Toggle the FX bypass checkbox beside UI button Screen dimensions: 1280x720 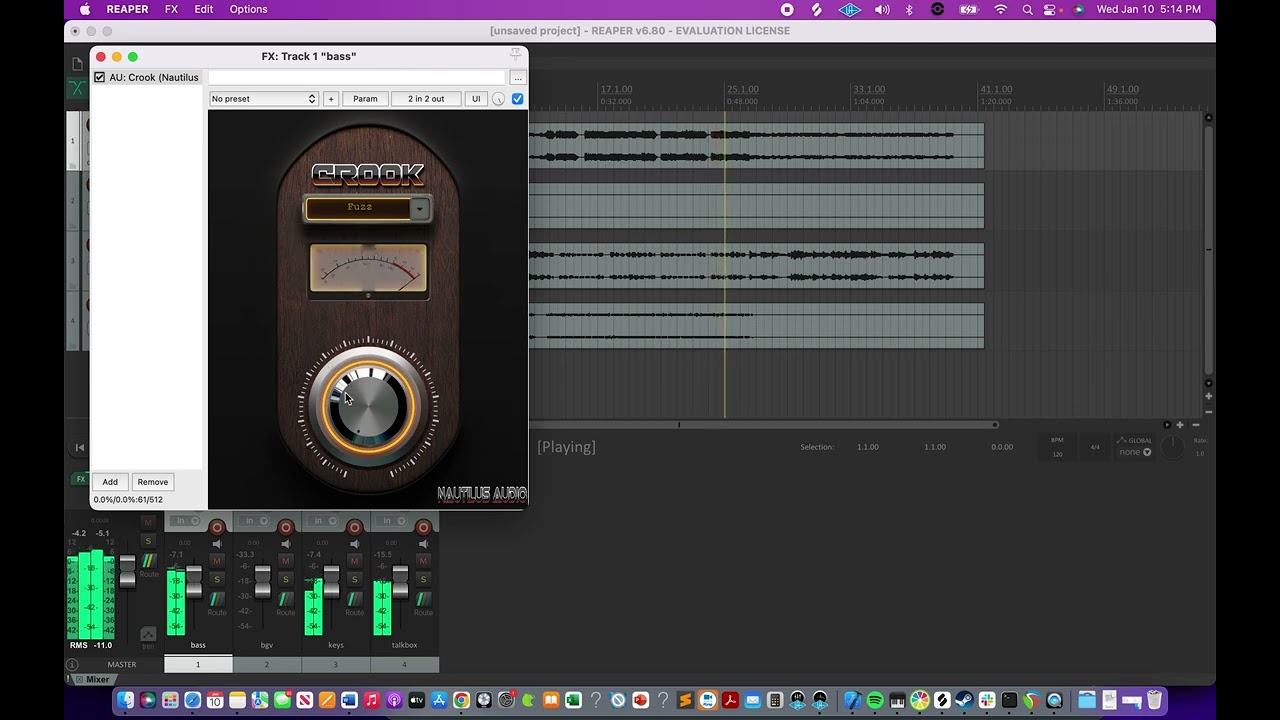point(517,99)
